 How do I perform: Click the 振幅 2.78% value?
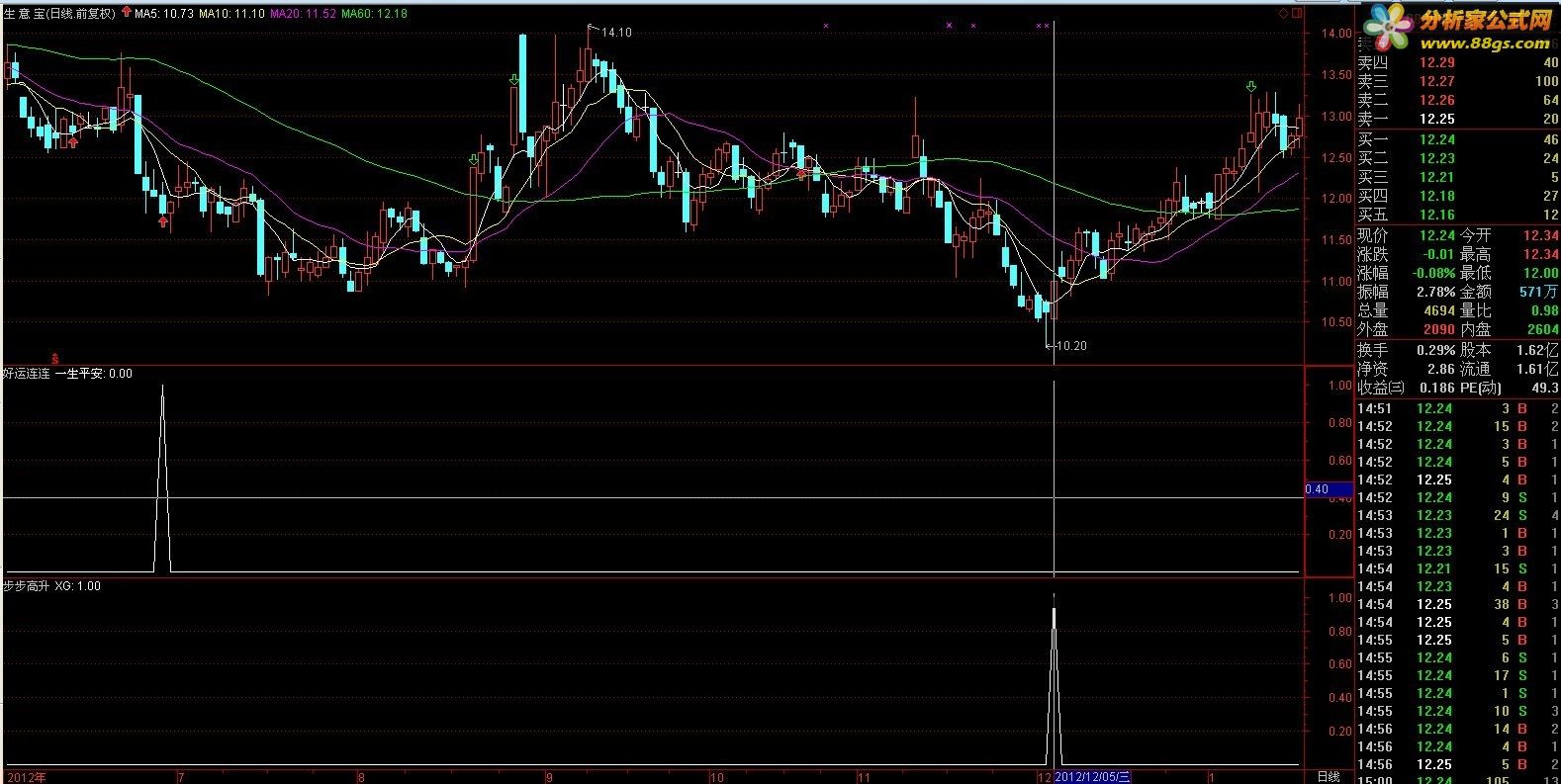click(1434, 292)
